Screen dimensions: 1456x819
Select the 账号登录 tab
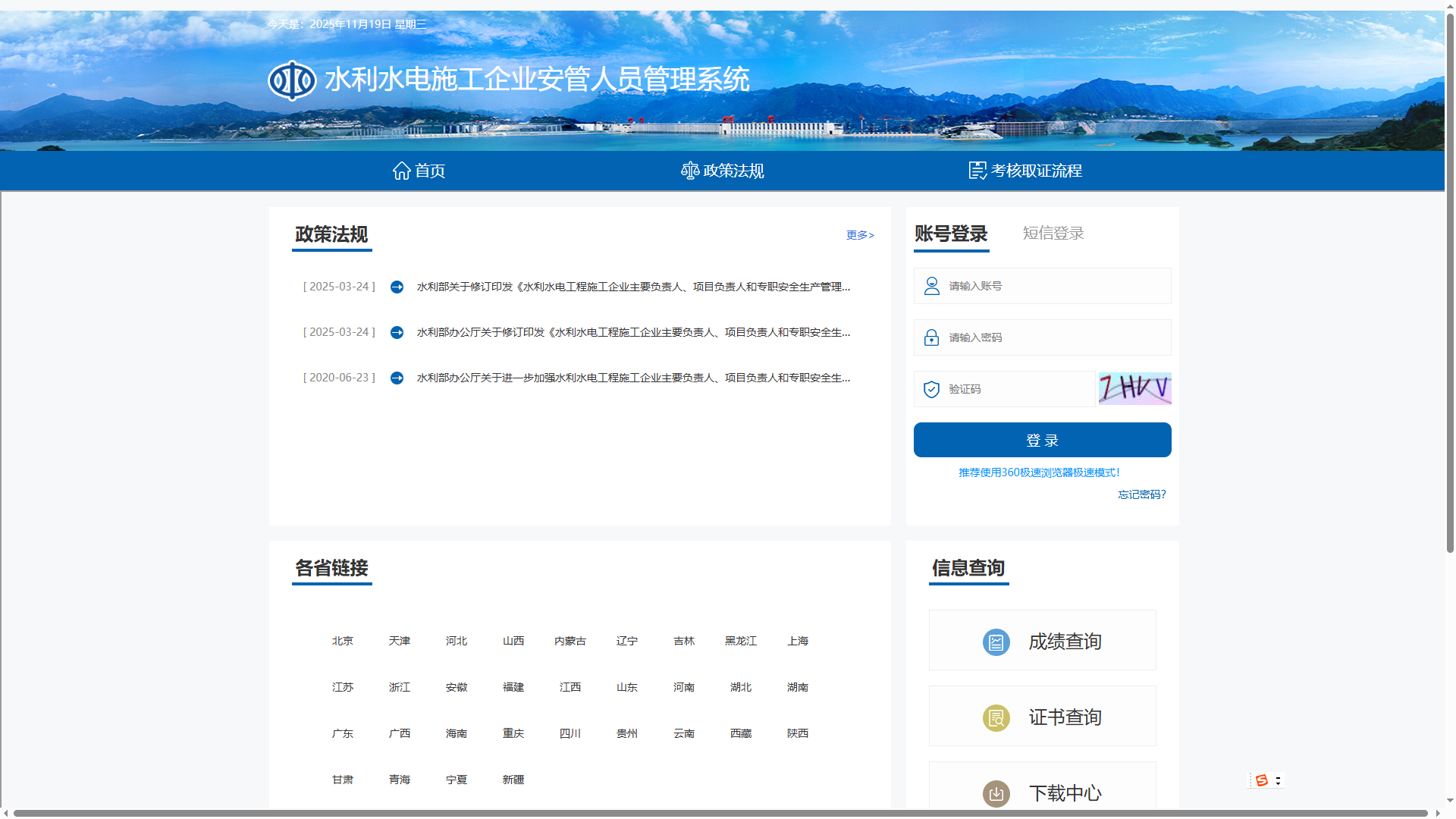[951, 234]
